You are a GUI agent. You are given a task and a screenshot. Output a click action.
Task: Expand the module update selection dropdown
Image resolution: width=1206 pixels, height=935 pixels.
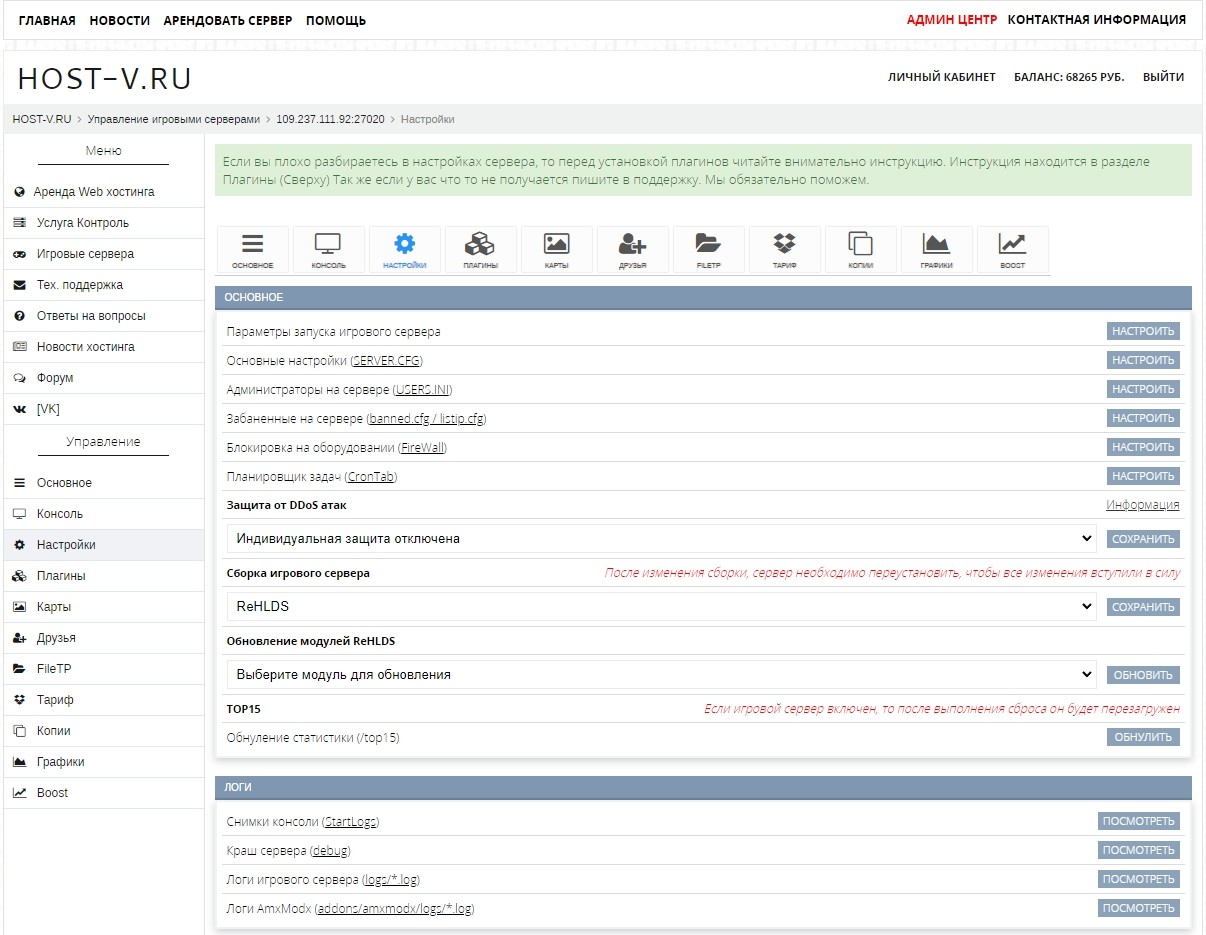[661, 675]
